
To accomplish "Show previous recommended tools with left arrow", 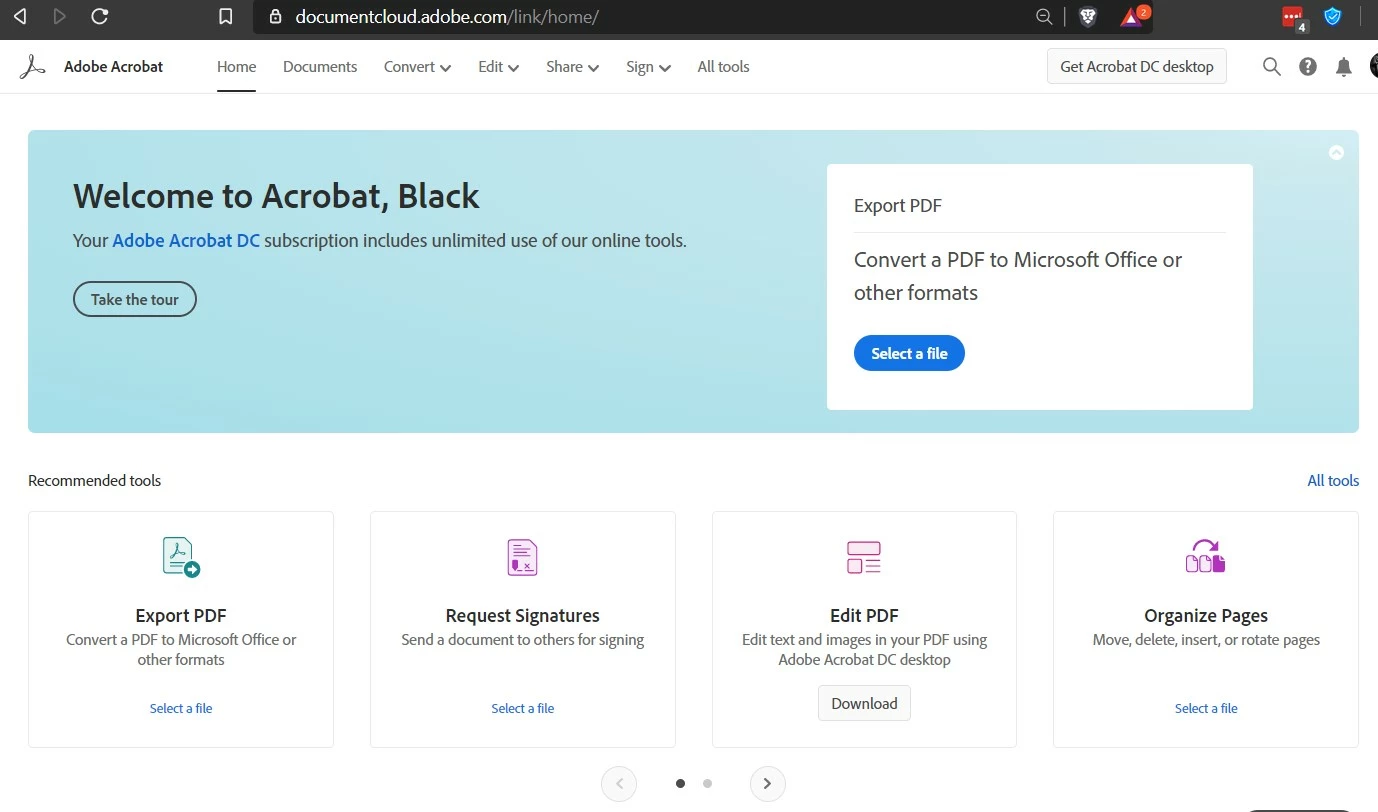I will click(619, 784).
